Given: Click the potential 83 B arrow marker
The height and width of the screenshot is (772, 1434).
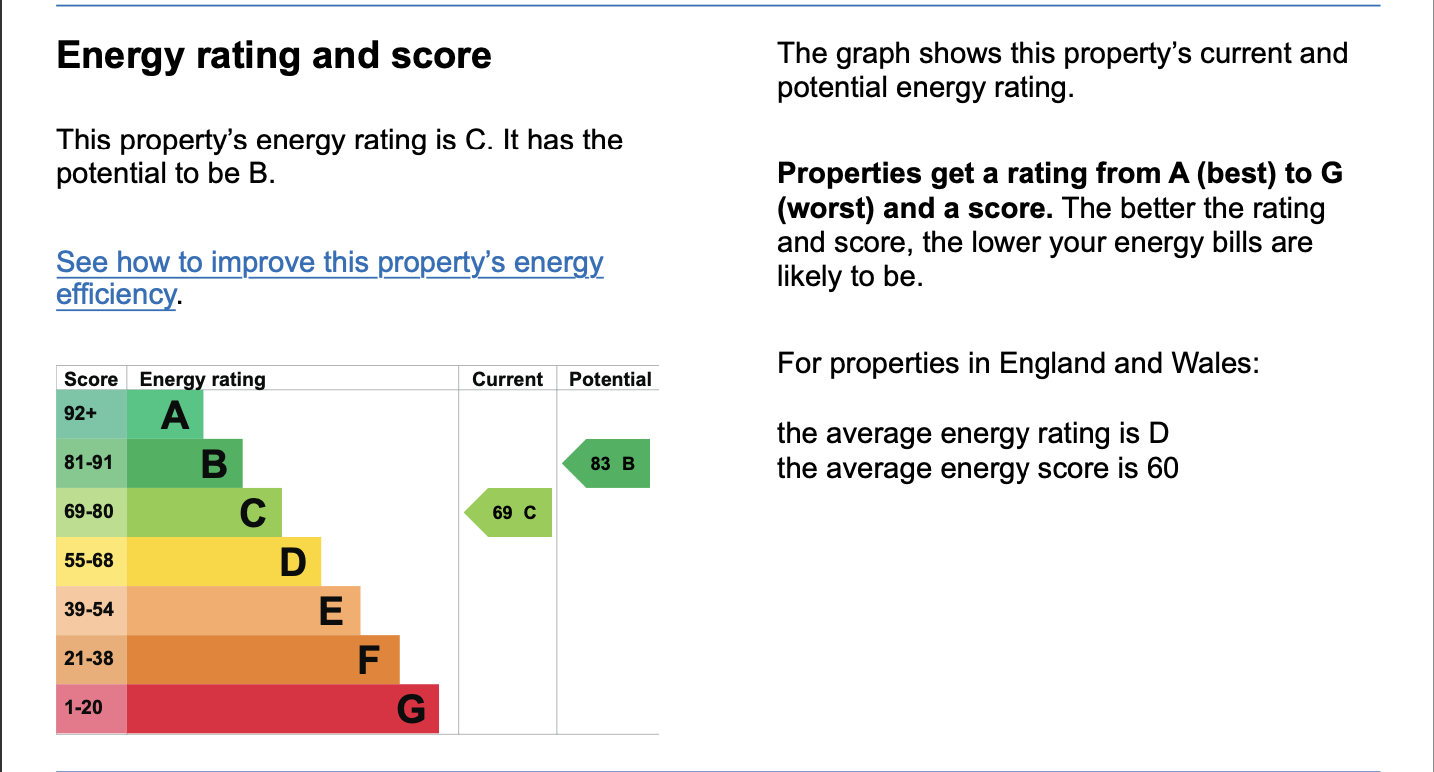Looking at the screenshot, I should (608, 463).
